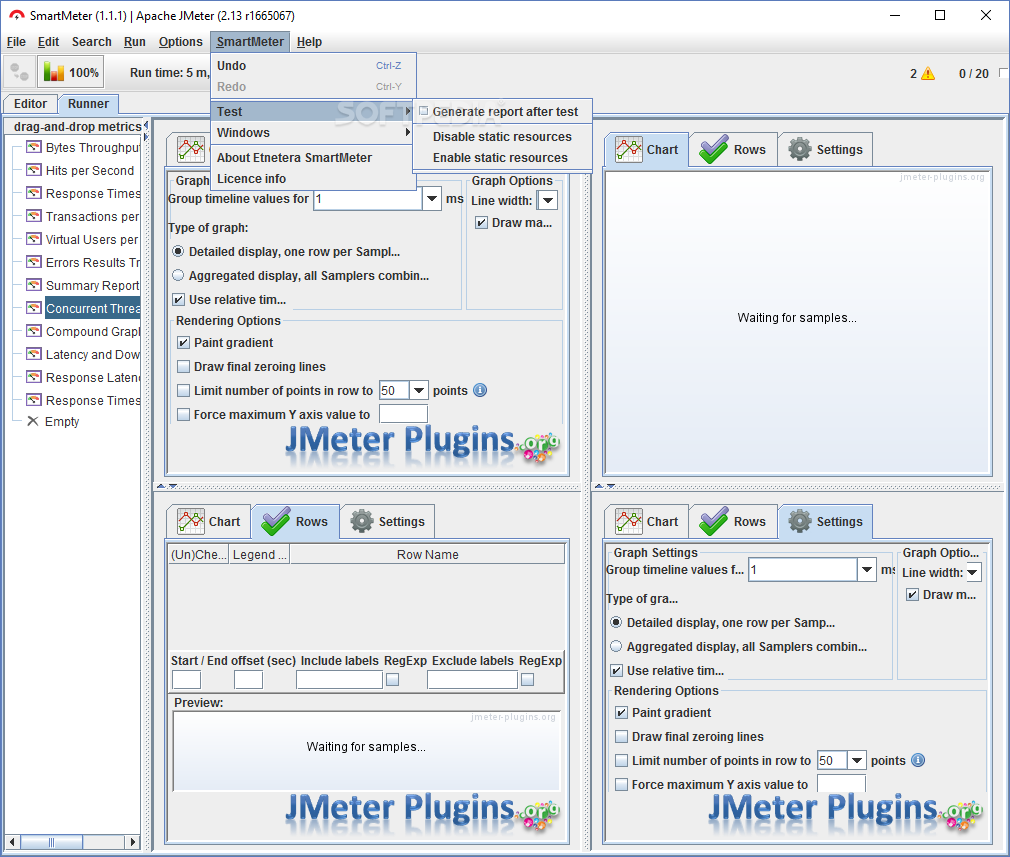Click the X icon beside Empty
This screenshot has height=857, width=1010.
(x=32, y=421)
